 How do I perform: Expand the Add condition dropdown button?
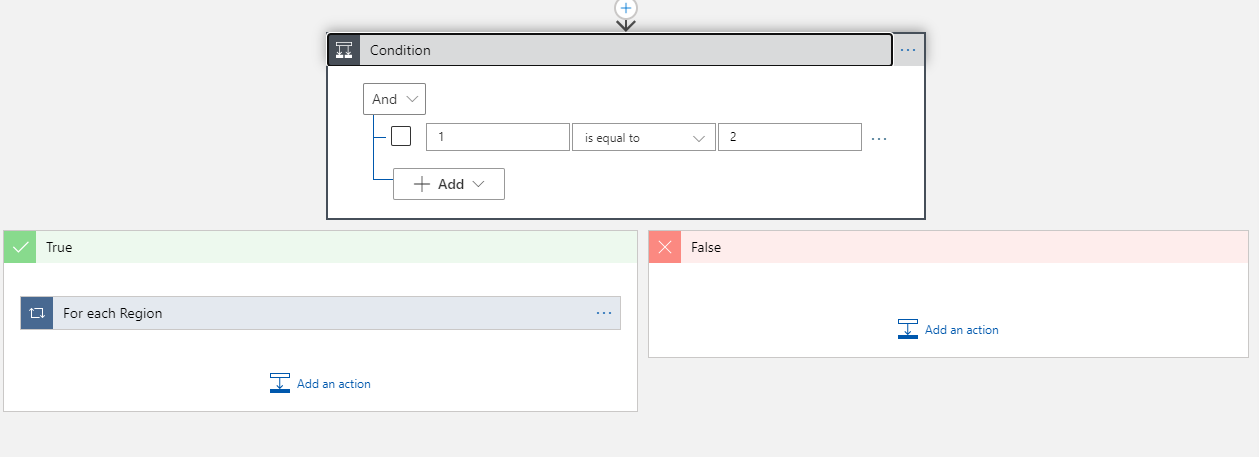pyautogui.click(x=449, y=184)
